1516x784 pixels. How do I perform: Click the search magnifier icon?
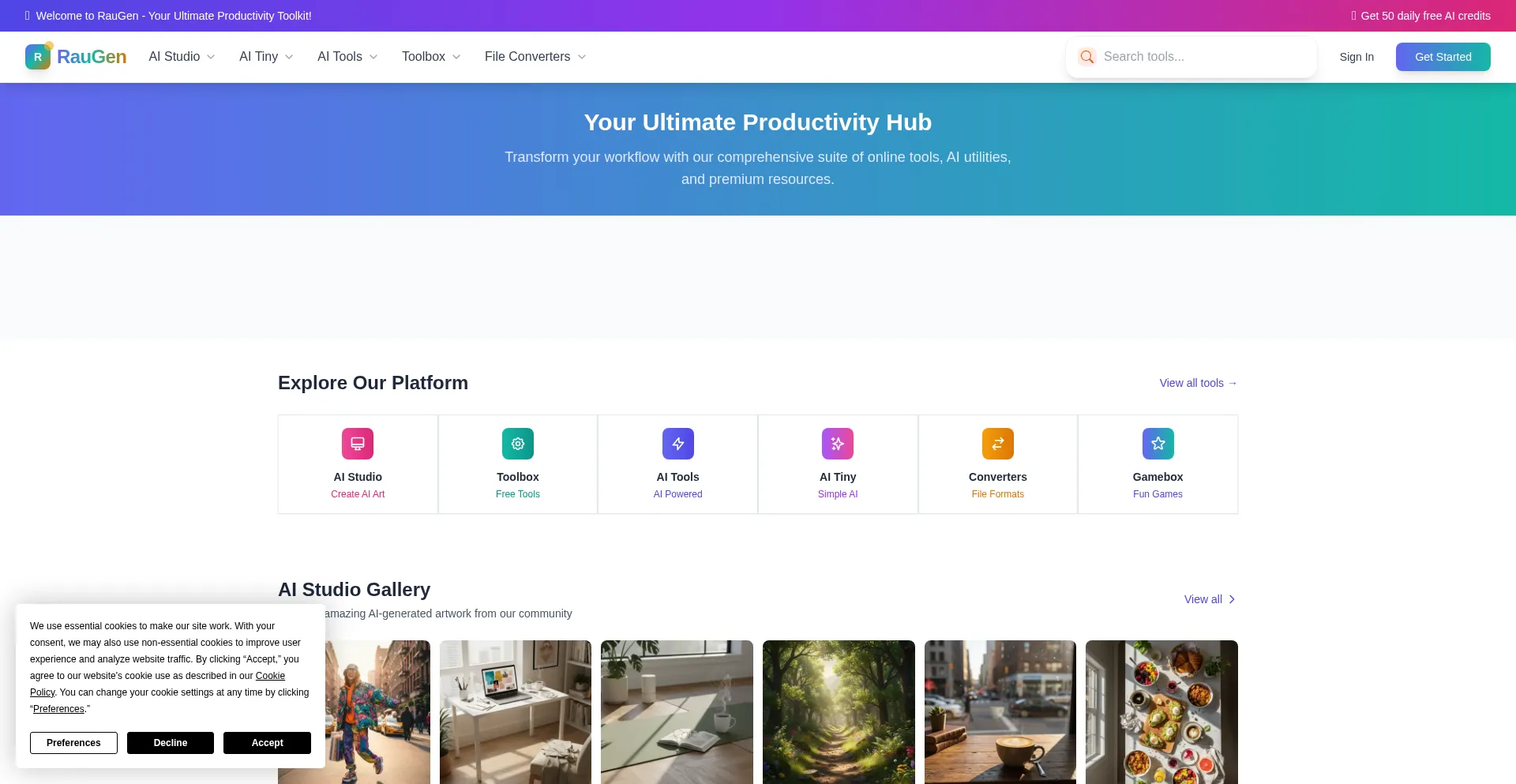click(x=1087, y=57)
